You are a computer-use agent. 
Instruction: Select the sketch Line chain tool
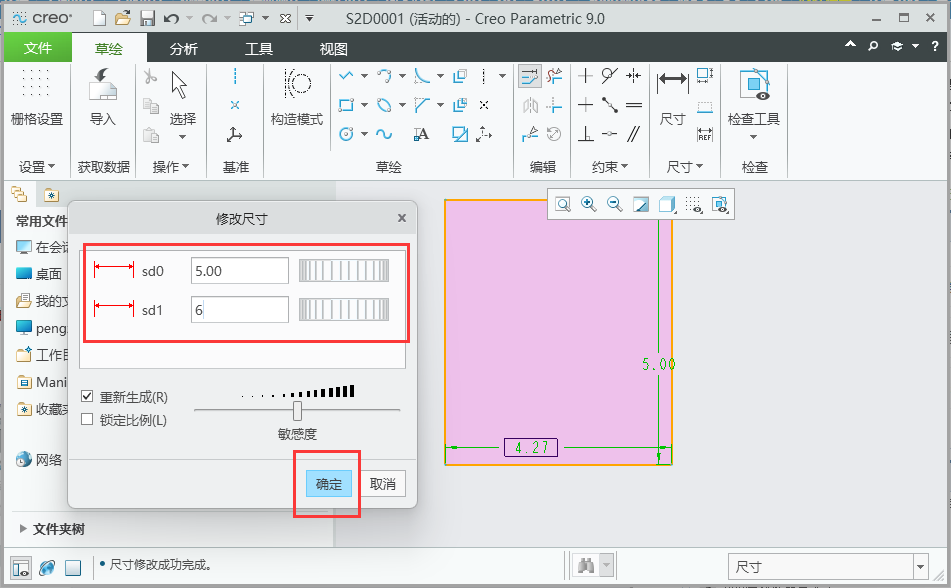[x=346, y=76]
